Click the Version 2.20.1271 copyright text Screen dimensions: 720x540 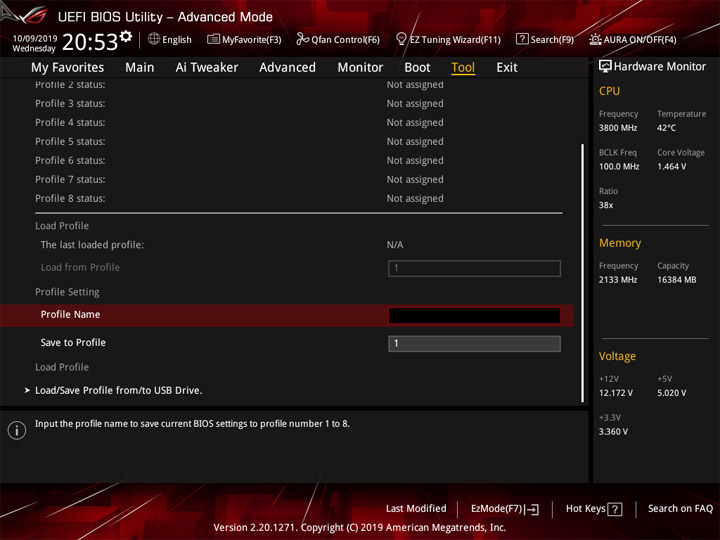pos(360,528)
